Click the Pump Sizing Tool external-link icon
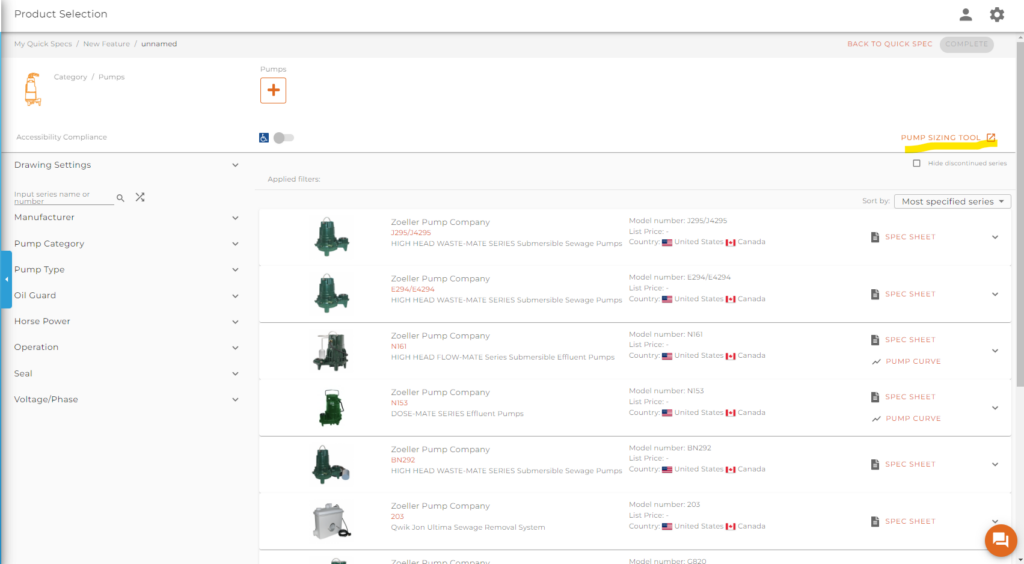The height and width of the screenshot is (564, 1024). [991, 137]
